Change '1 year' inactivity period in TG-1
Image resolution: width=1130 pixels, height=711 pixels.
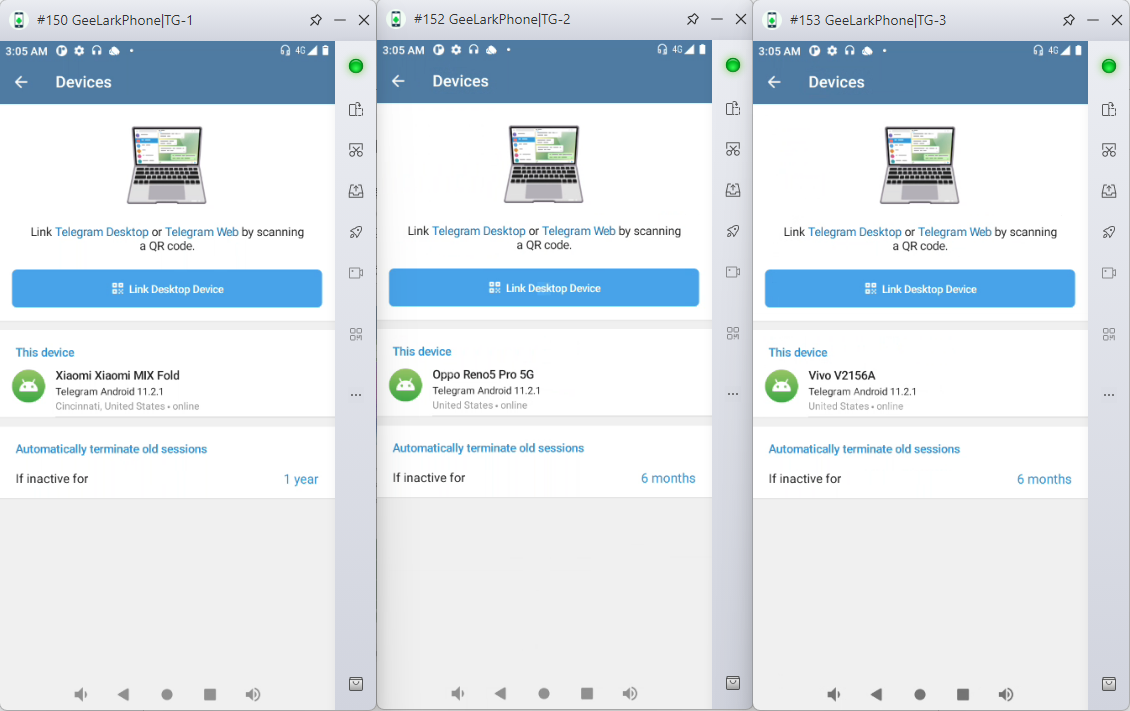[x=301, y=479]
